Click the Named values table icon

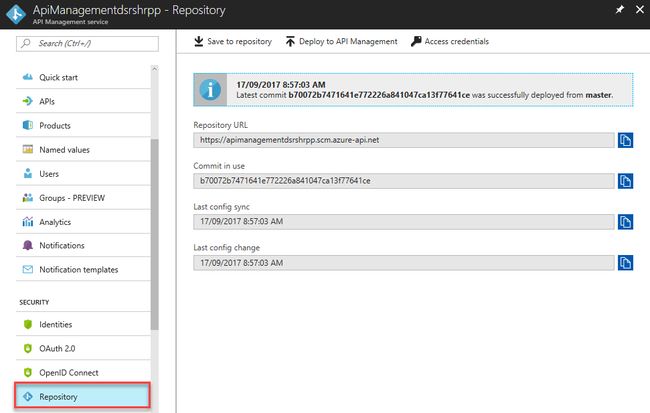point(28,149)
